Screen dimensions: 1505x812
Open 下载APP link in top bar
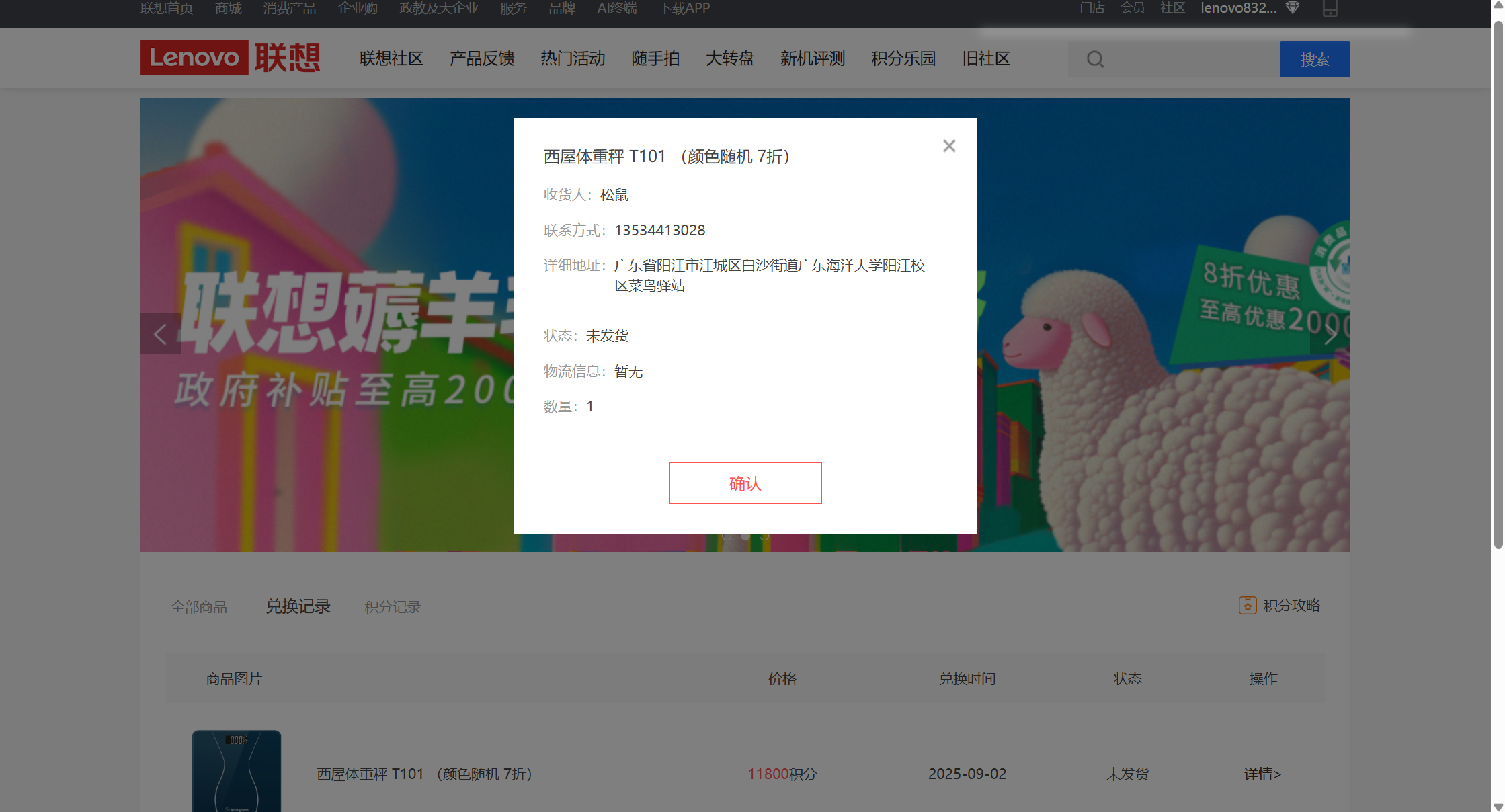click(x=684, y=8)
